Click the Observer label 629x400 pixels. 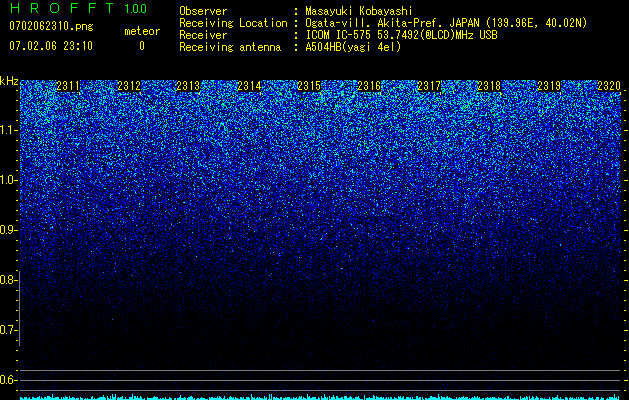203,11
